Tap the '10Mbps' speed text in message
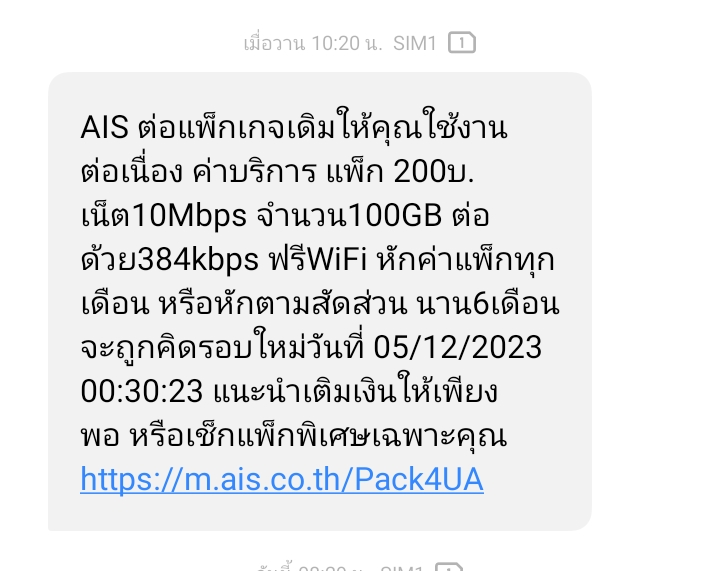The image size is (720, 571). click(190, 216)
